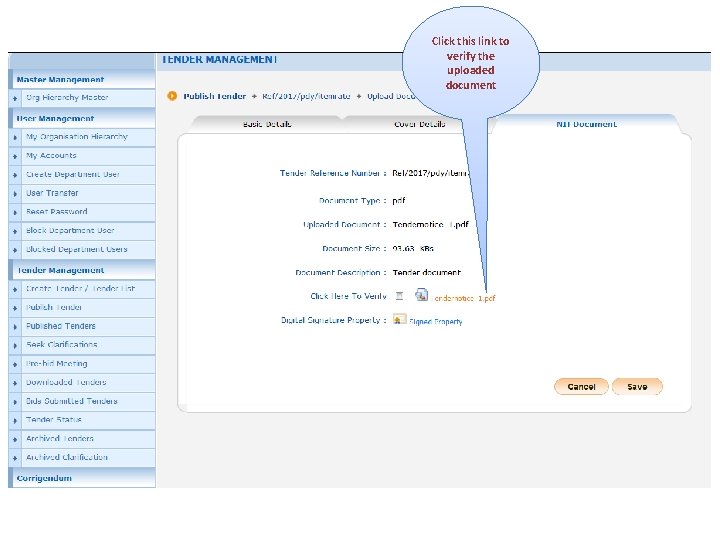Click arrow bullet beside Blocked Department Users
This screenshot has height=540, width=720.
coord(15,250)
